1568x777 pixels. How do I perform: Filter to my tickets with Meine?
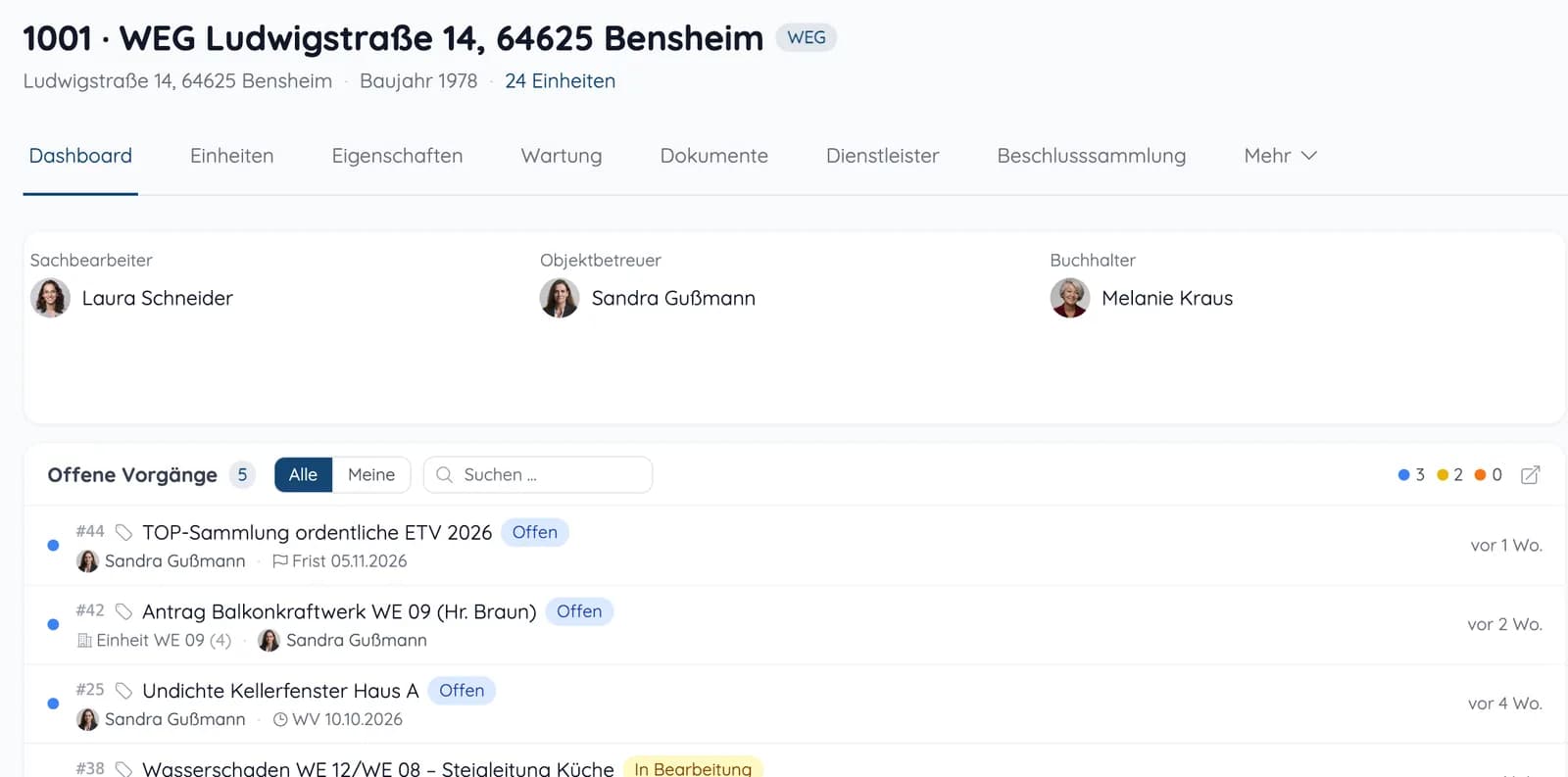pyautogui.click(x=371, y=475)
